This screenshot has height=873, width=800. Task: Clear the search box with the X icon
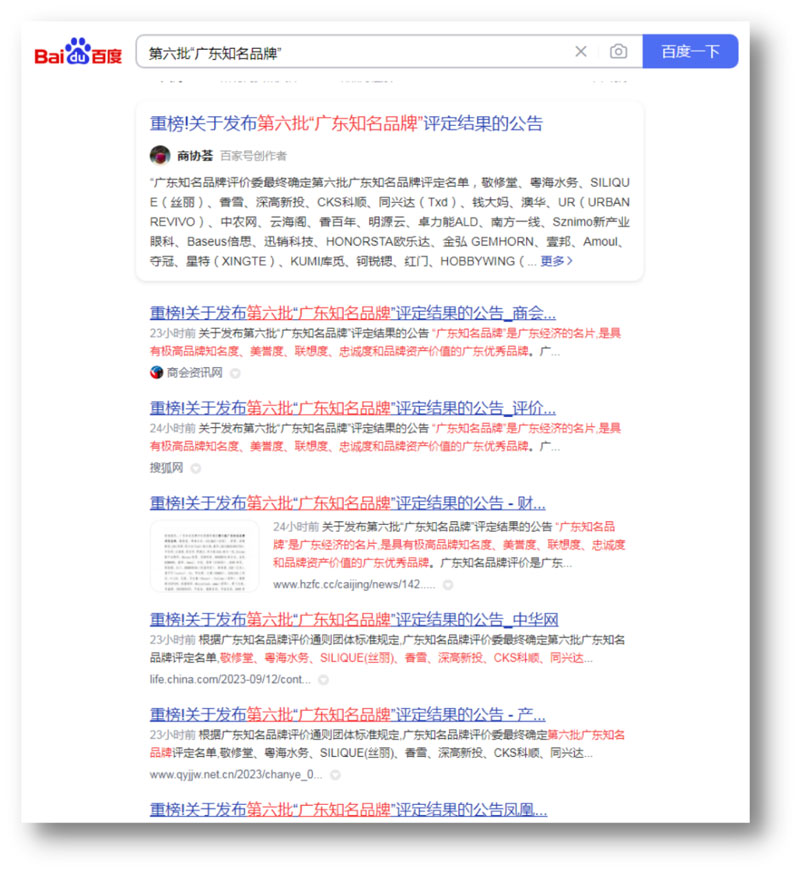click(x=581, y=52)
